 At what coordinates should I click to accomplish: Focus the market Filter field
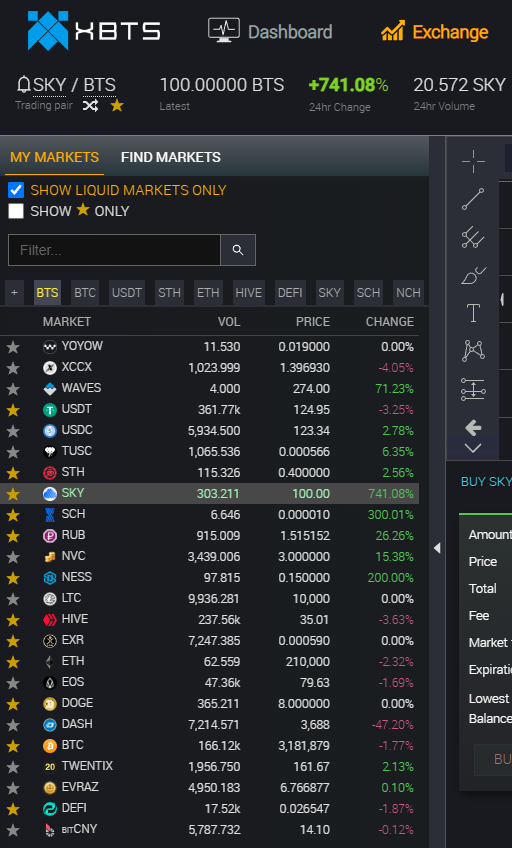114,250
